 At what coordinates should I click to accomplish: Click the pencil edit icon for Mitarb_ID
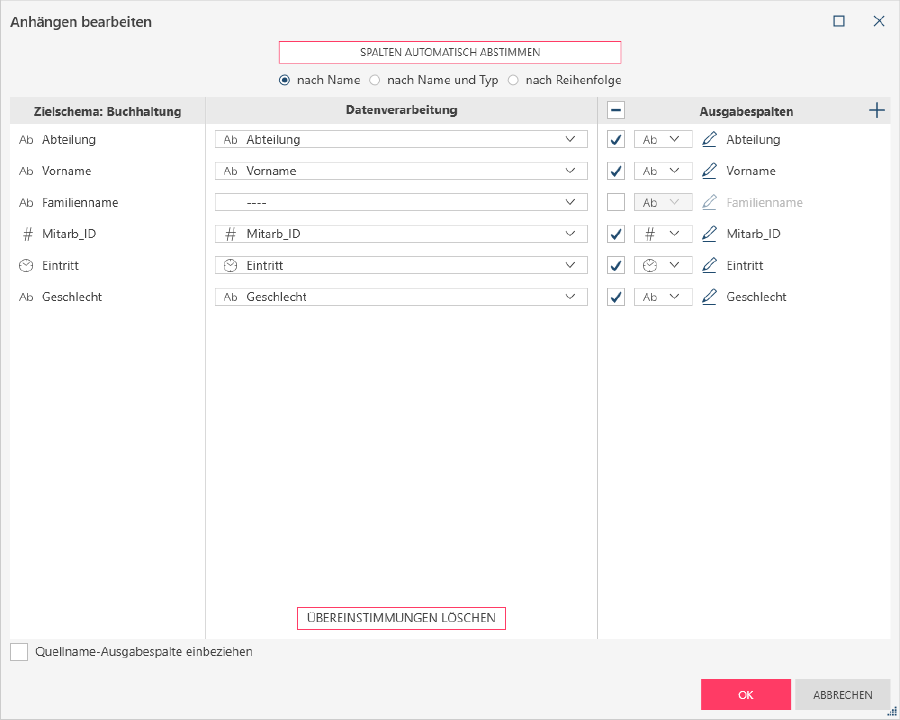click(710, 234)
